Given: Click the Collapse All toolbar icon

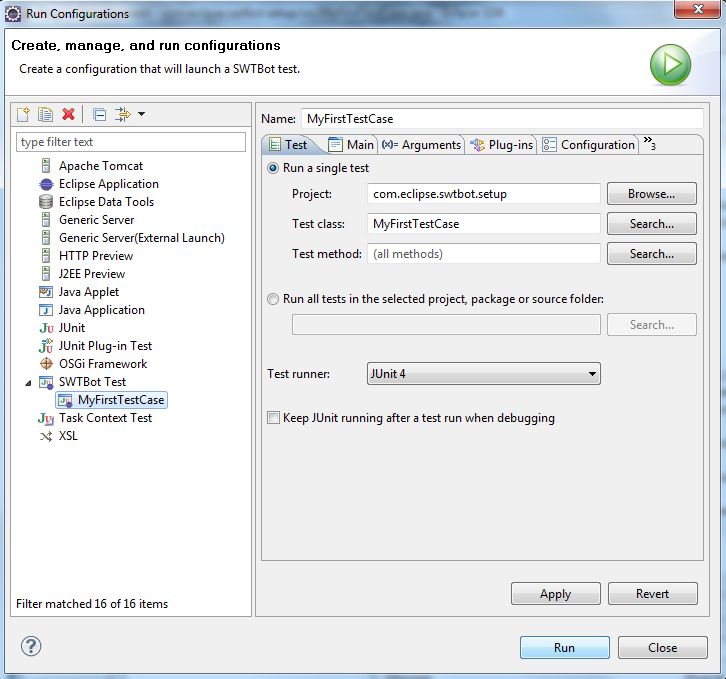Looking at the screenshot, I should [100, 114].
